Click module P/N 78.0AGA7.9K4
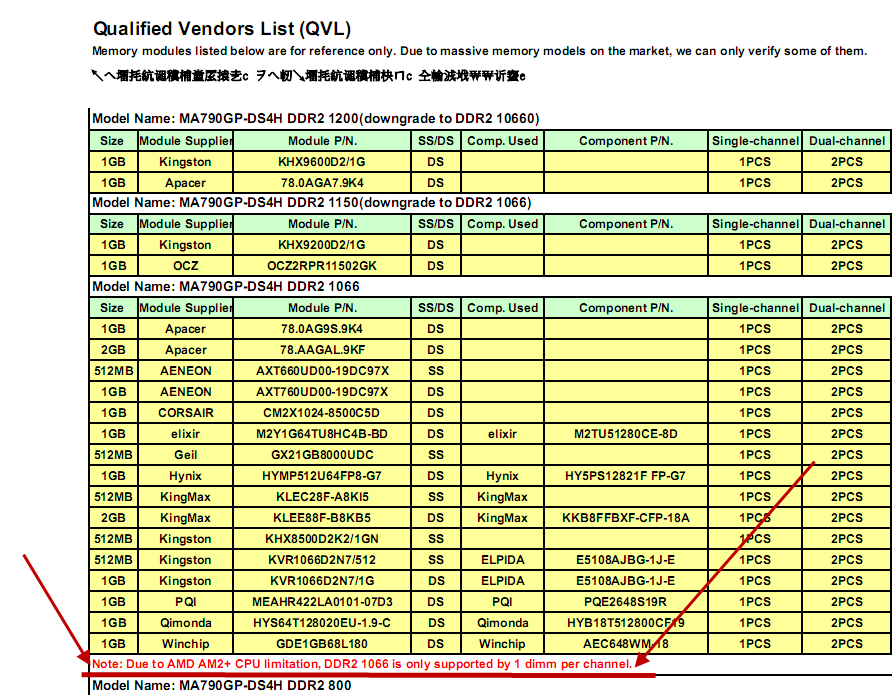This screenshot has height=696, width=894. click(322, 183)
